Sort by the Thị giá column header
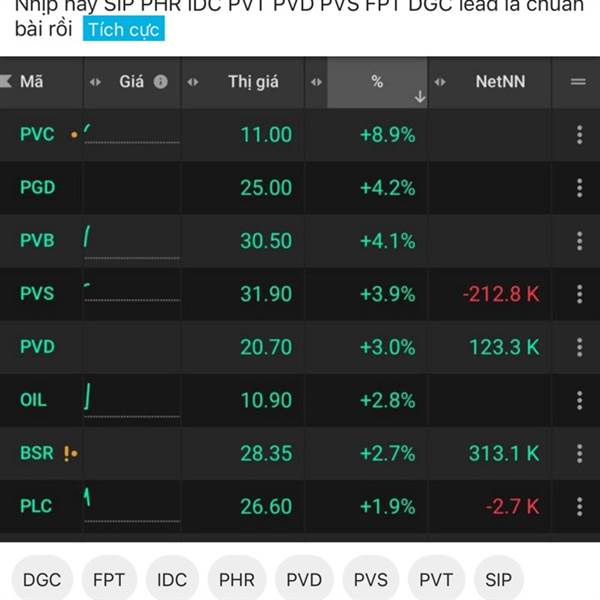This screenshot has width=600, height=600. pyautogui.click(x=253, y=82)
